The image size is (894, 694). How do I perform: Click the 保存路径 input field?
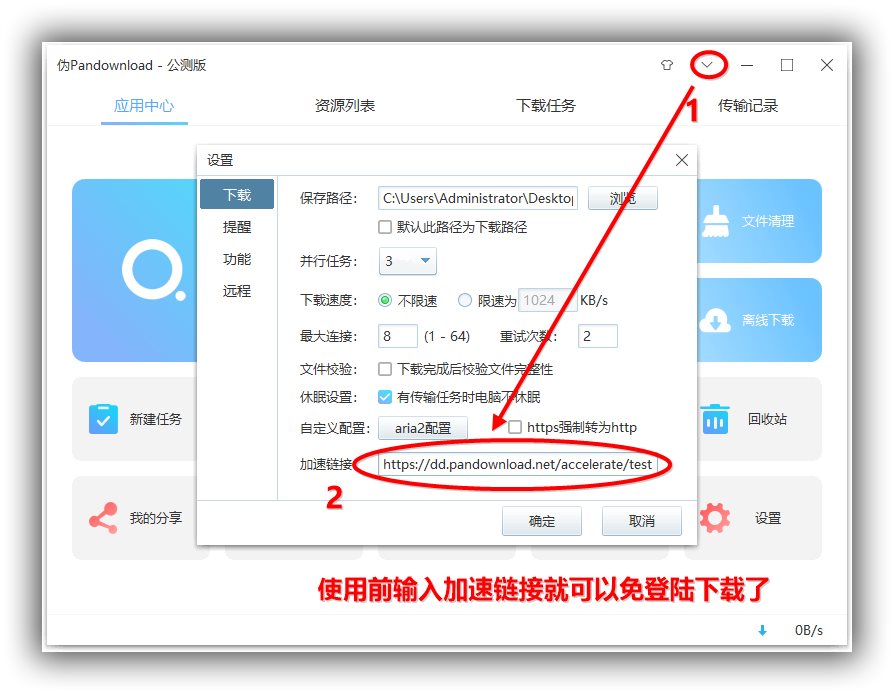(478, 198)
